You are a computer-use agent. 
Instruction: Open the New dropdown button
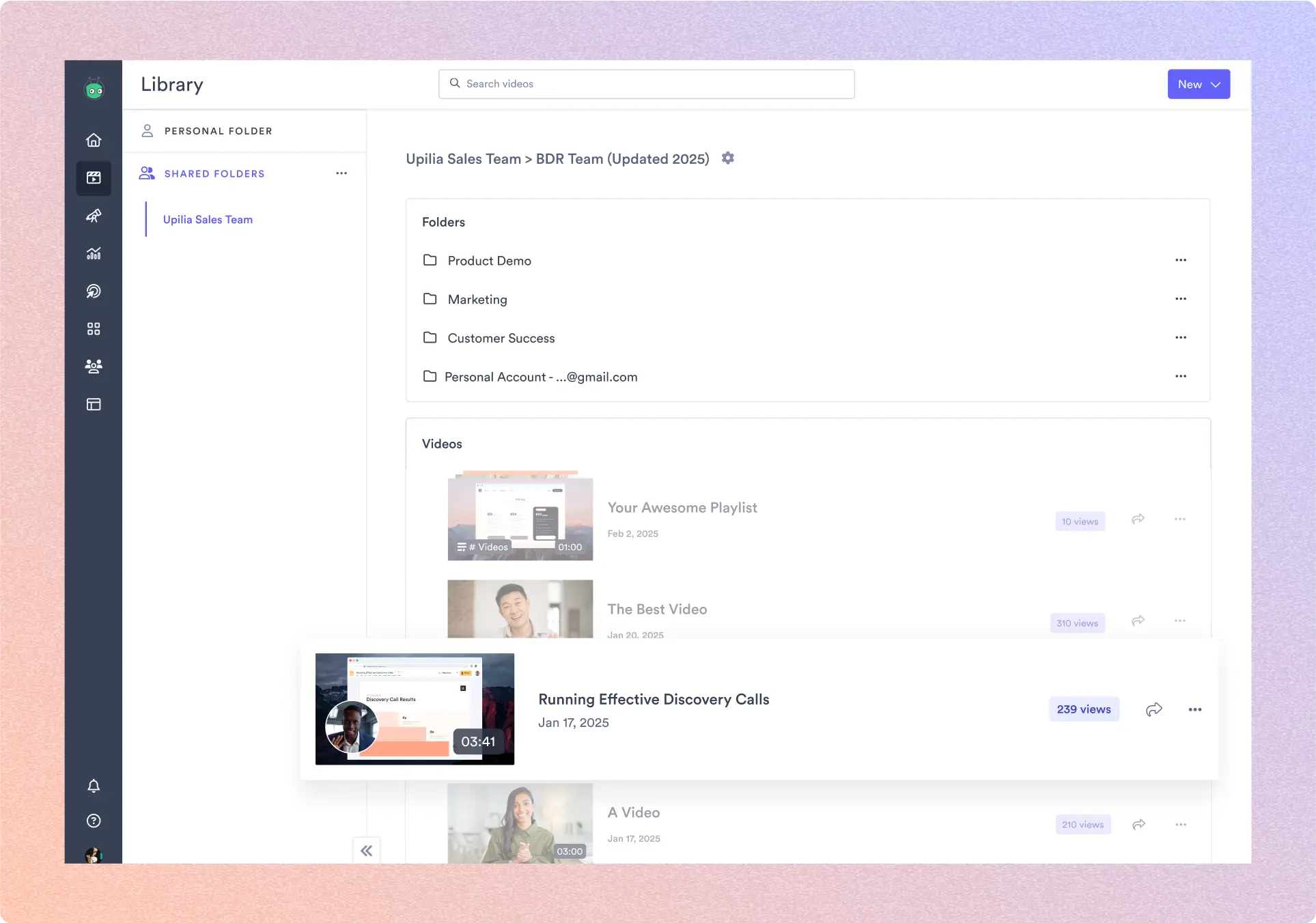(1199, 84)
